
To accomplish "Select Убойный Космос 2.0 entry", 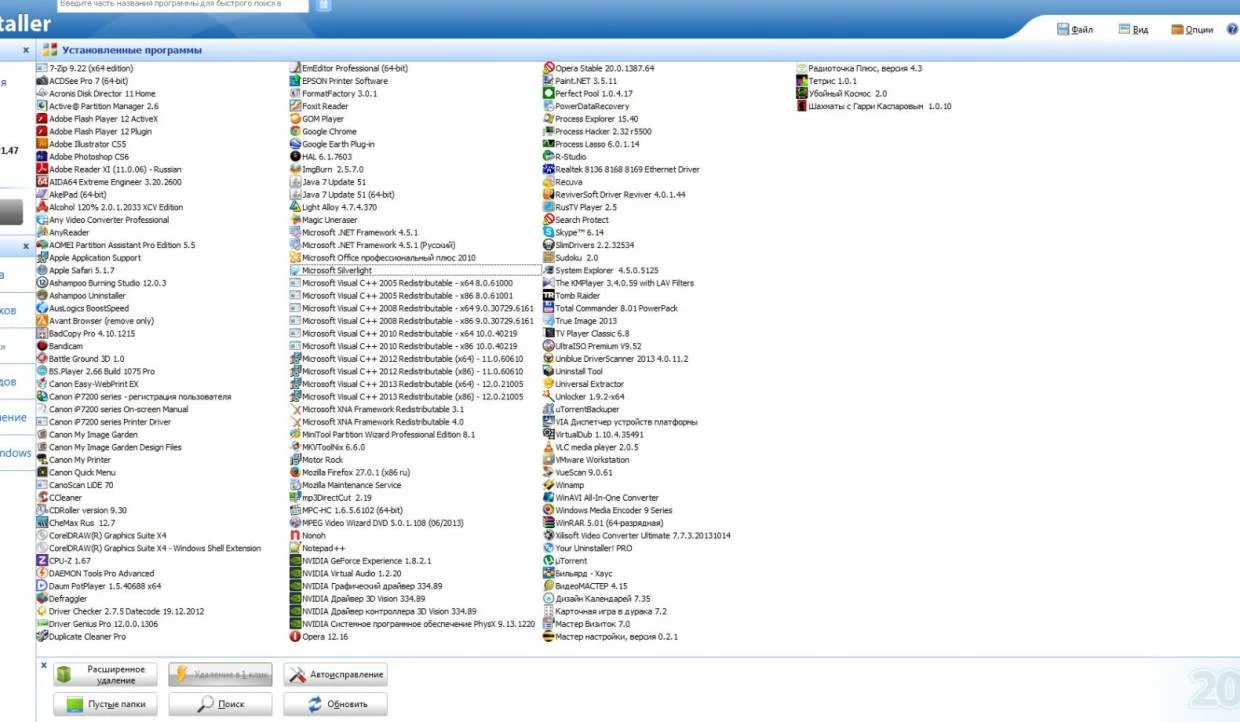I will pyautogui.click(x=841, y=93).
